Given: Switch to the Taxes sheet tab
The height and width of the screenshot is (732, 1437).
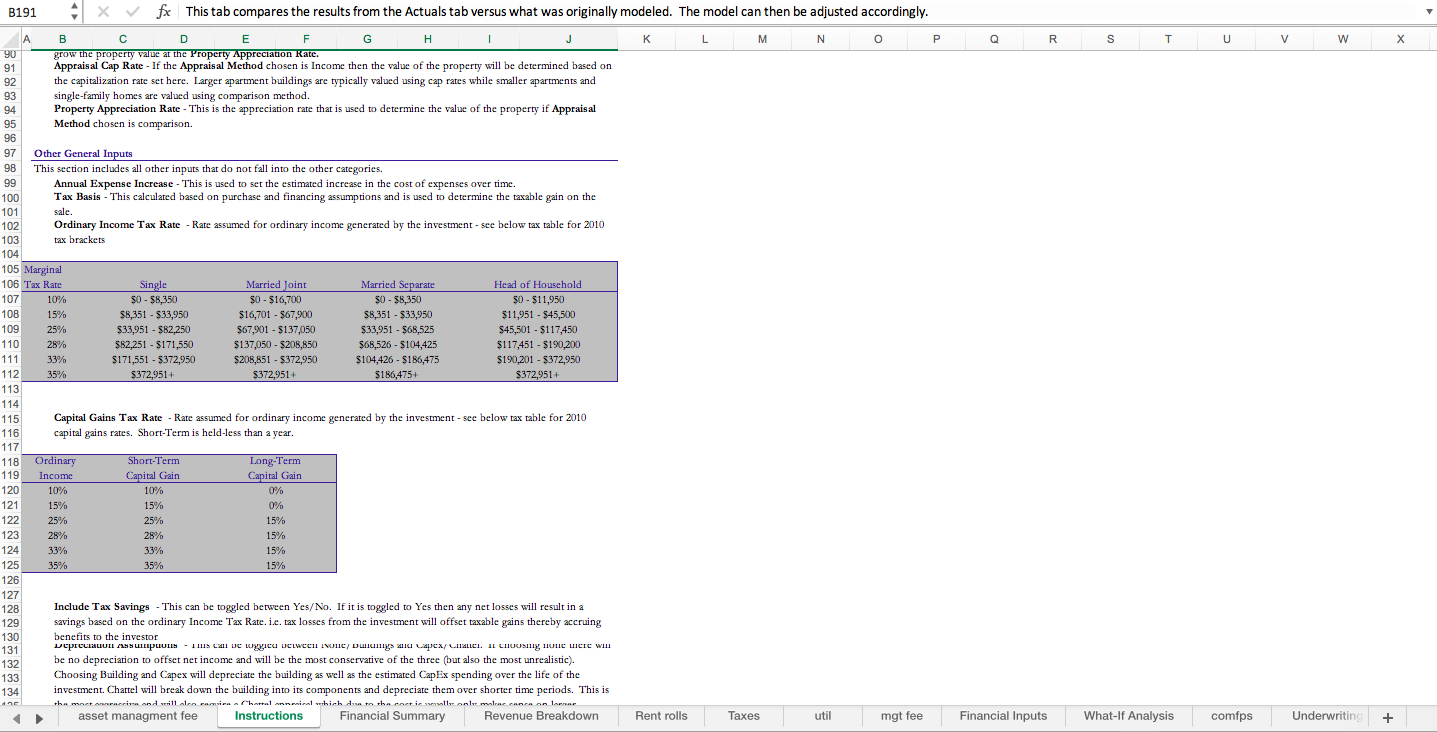Looking at the screenshot, I should 744,716.
